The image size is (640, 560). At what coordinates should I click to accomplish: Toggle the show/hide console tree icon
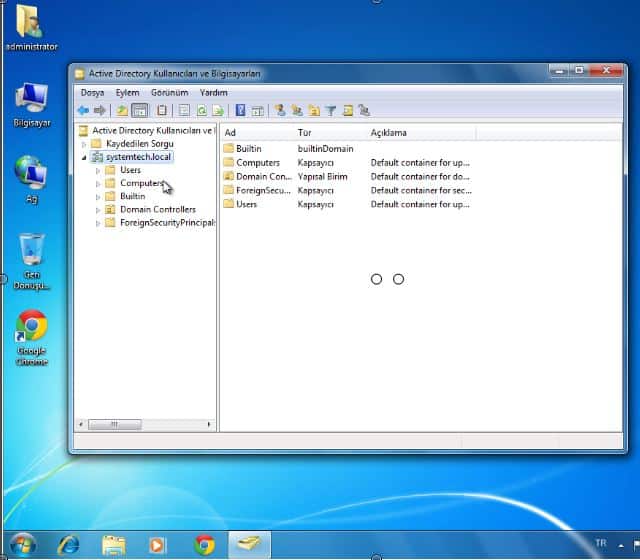click(x=140, y=110)
